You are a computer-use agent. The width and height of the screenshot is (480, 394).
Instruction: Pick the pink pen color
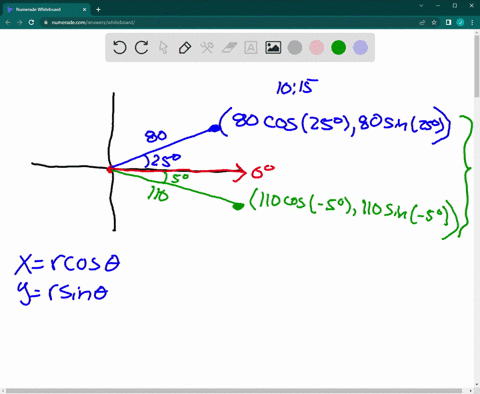coord(317,48)
